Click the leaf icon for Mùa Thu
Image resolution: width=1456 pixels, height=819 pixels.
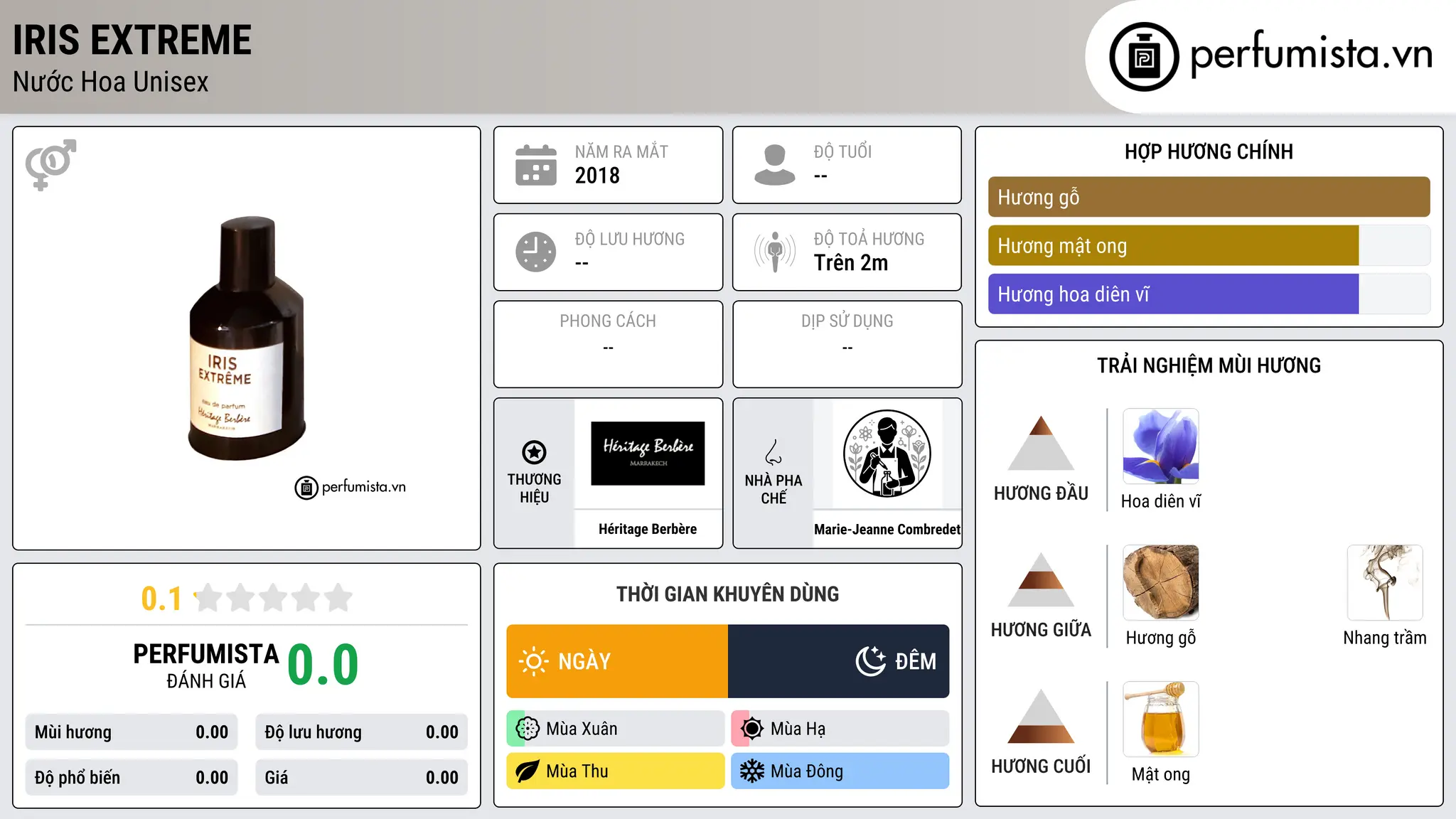coord(528,771)
